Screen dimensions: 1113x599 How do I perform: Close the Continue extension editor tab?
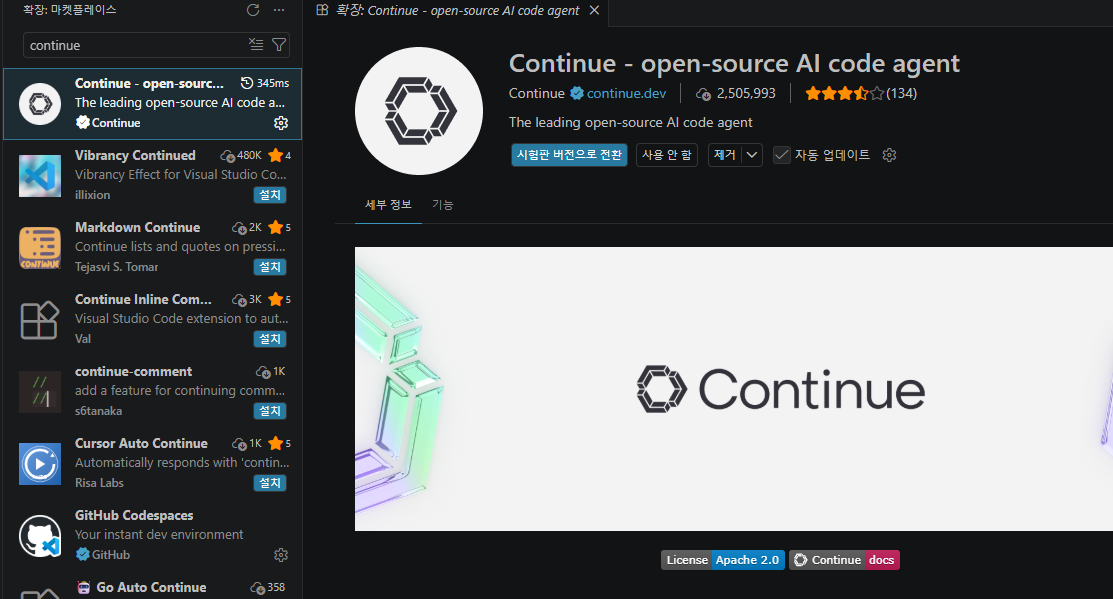pos(594,11)
